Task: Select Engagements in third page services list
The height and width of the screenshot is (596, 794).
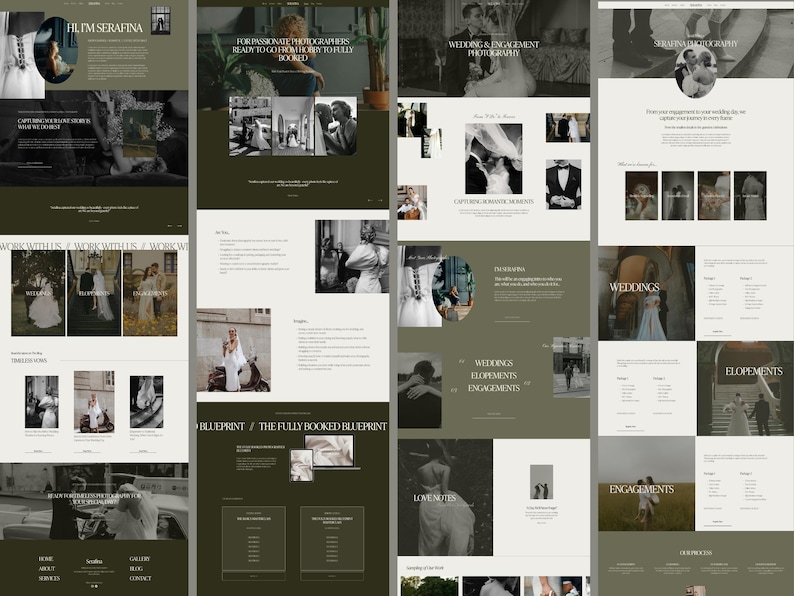Action: [494, 388]
